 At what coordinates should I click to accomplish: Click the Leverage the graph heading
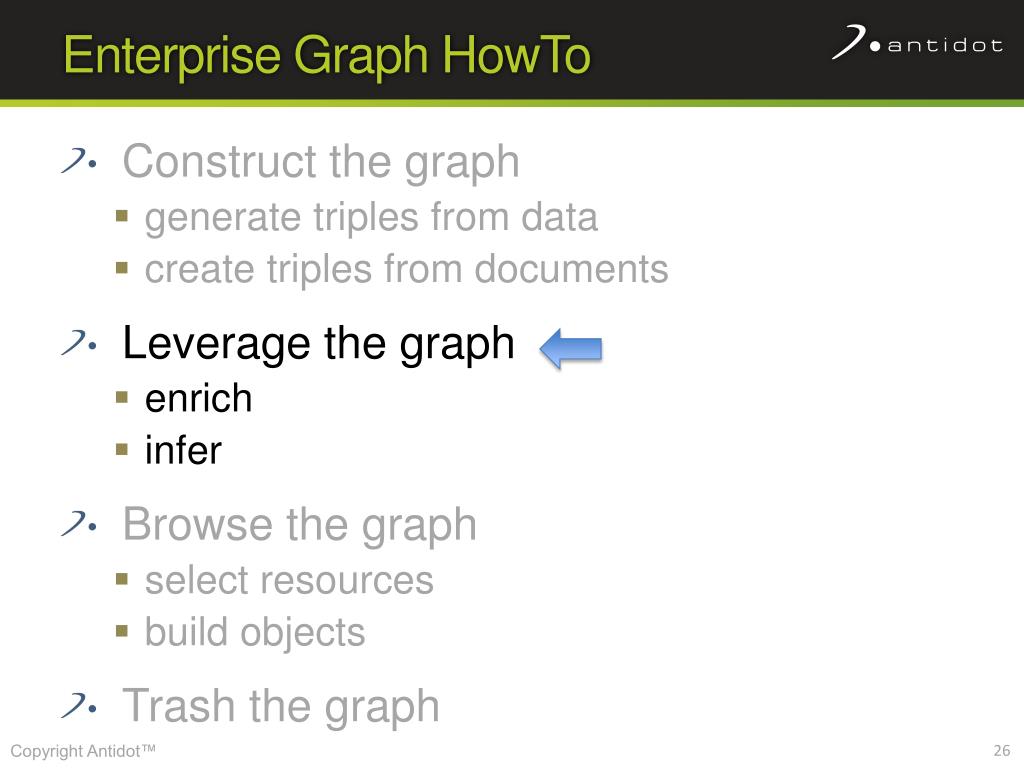(319, 344)
